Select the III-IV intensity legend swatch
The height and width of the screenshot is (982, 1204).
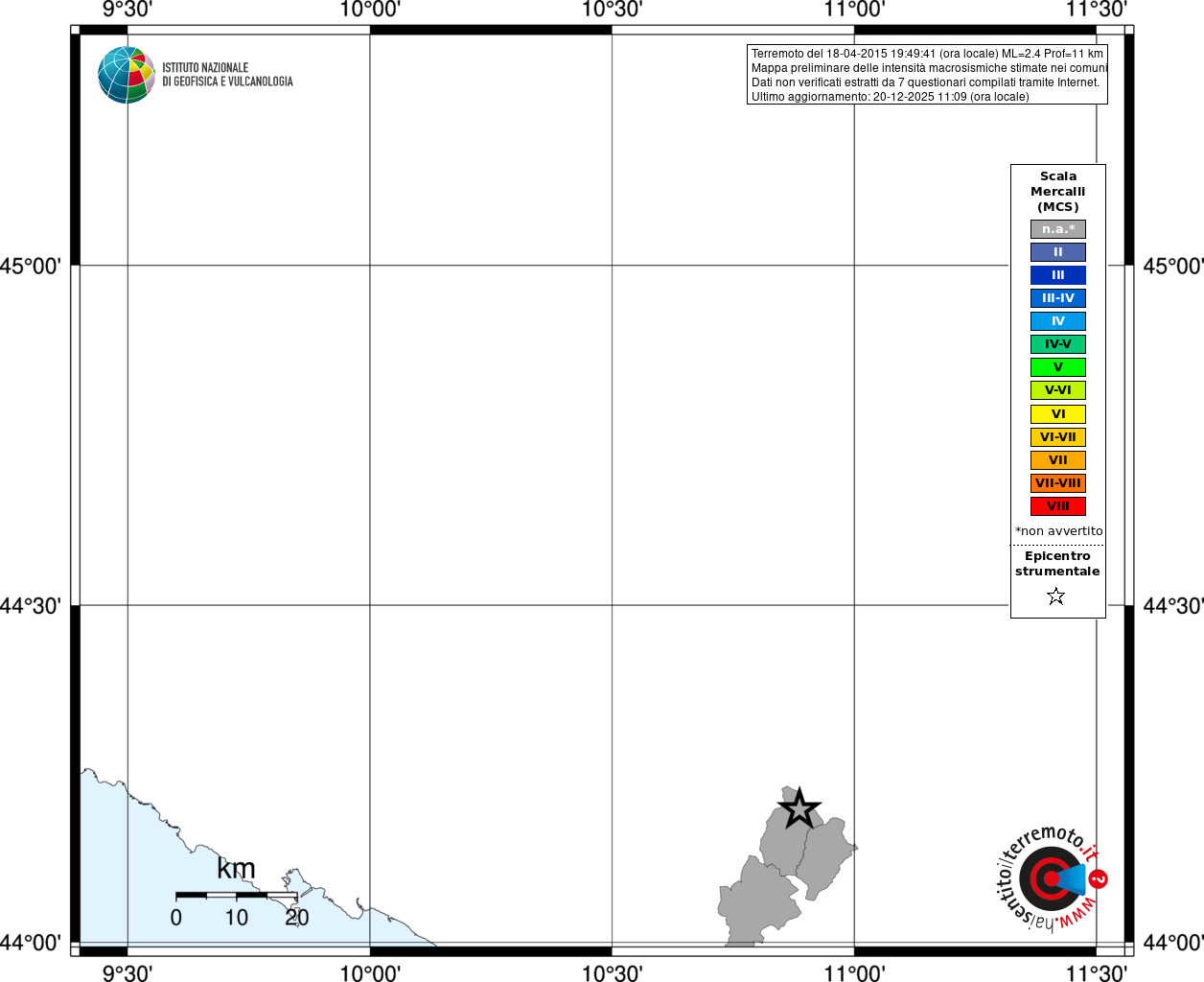(1058, 298)
